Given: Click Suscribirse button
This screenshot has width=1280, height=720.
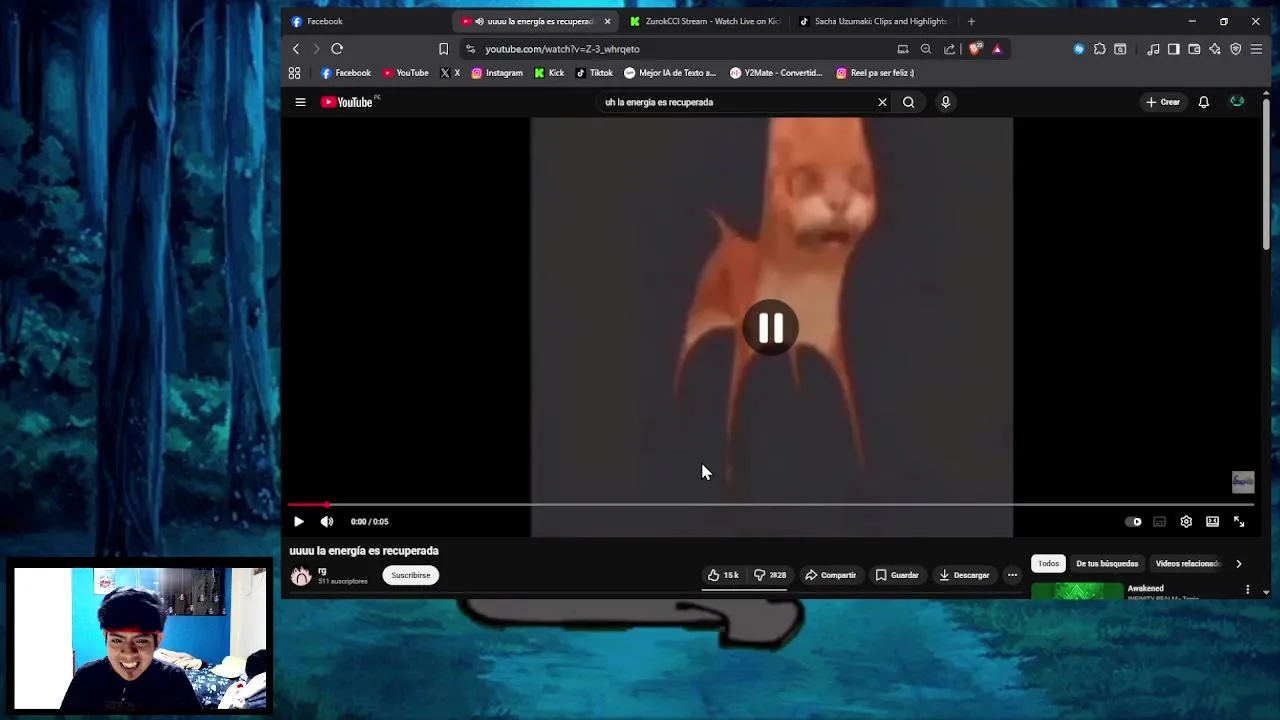Looking at the screenshot, I should pos(410,575).
